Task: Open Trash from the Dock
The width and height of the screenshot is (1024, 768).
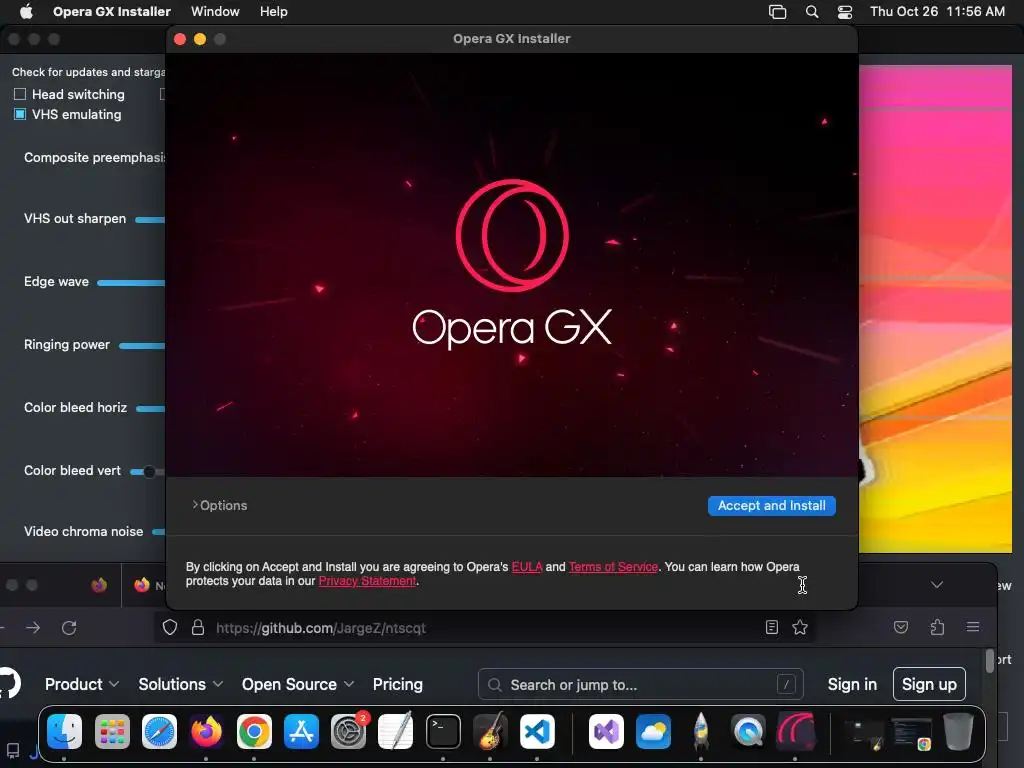Action: point(958,731)
